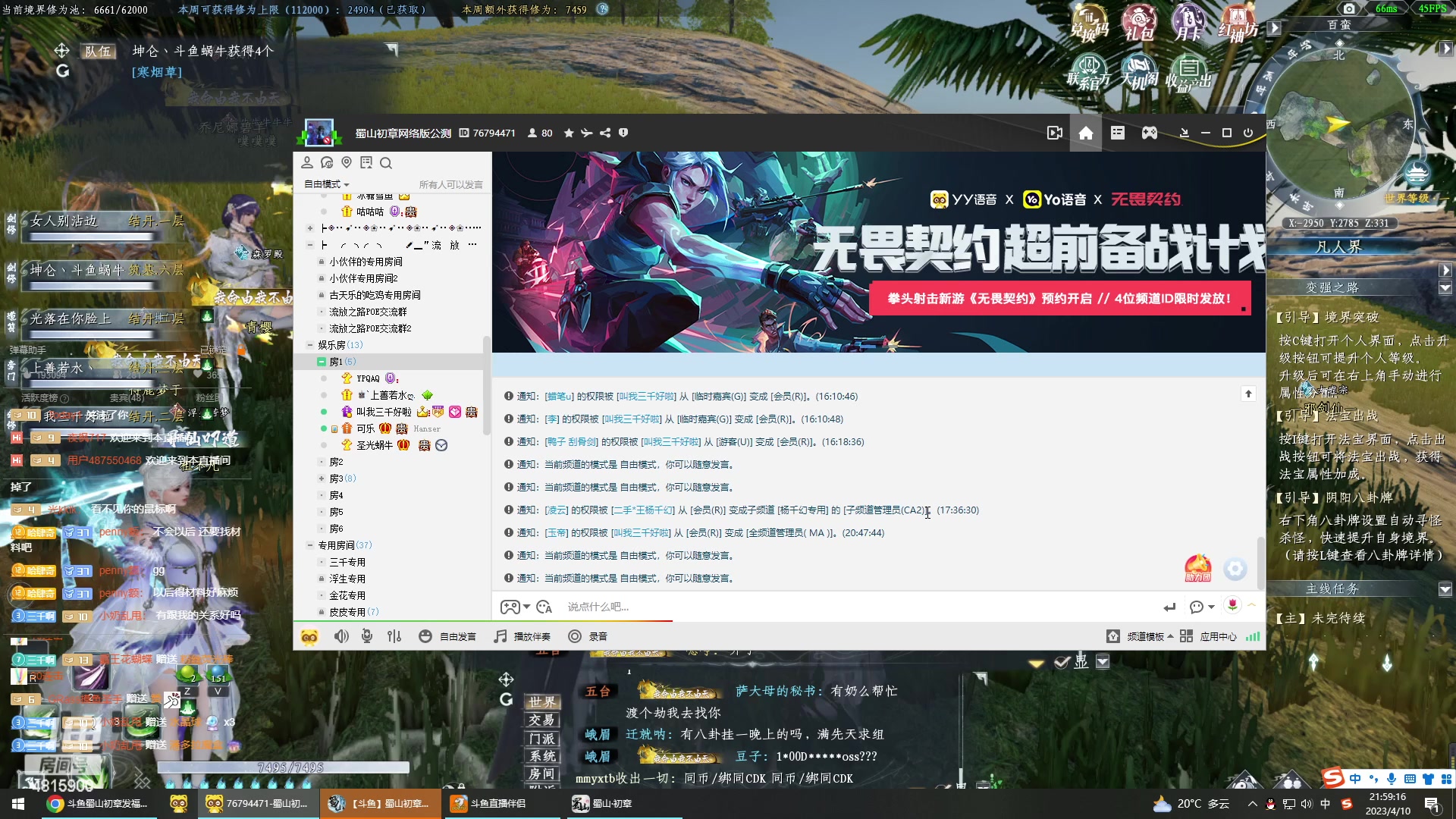Open 联系官方 contact official icon
Image resolution: width=1456 pixels, height=819 pixels.
tap(1090, 72)
